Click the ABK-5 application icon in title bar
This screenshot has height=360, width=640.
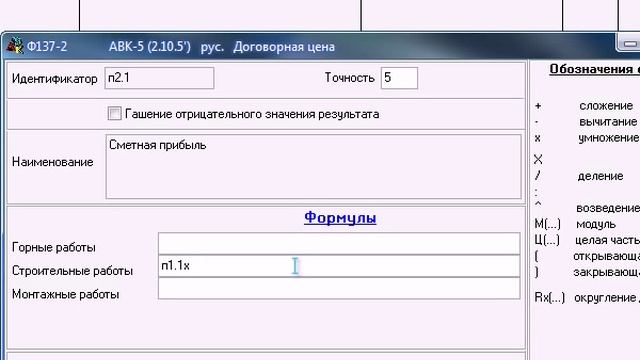pos(15,46)
